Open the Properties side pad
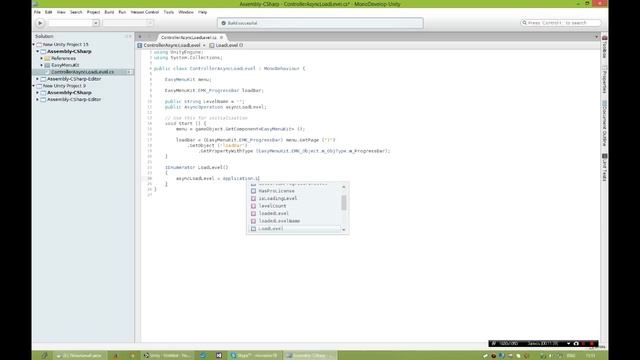 (604, 80)
